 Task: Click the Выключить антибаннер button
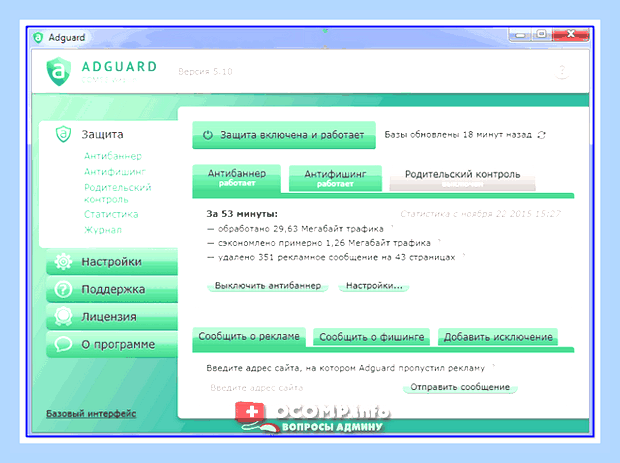(268, 285)
